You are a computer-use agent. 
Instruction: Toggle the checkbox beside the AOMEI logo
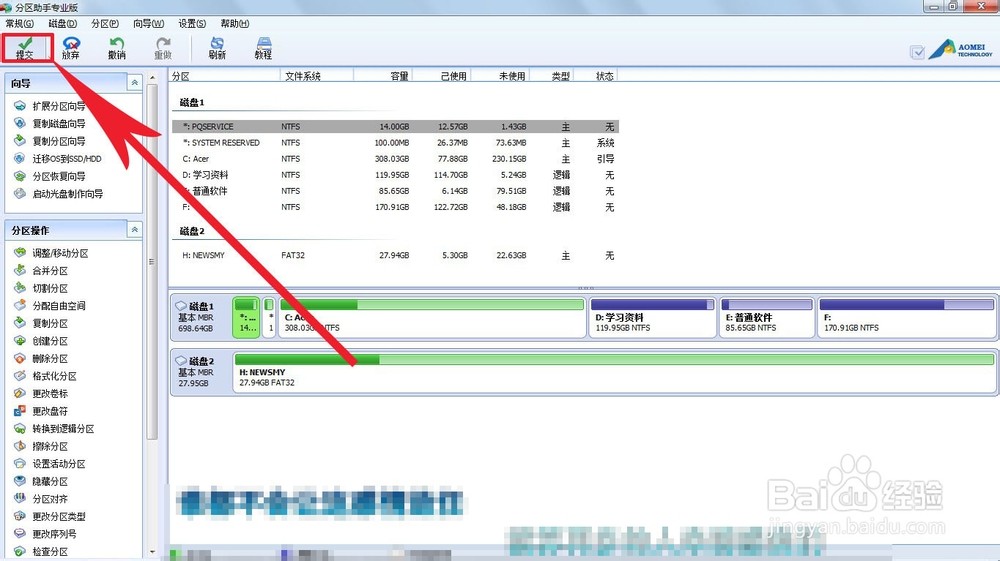click(x=917, y=52)
